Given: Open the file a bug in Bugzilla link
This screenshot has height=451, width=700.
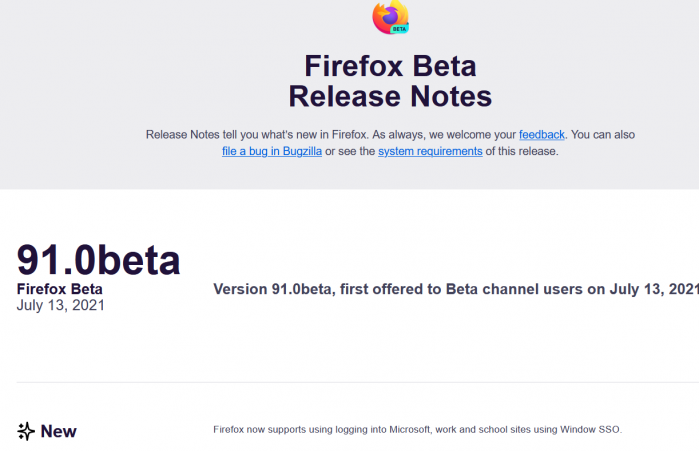Looking at the screenshot, I should 272,151.
